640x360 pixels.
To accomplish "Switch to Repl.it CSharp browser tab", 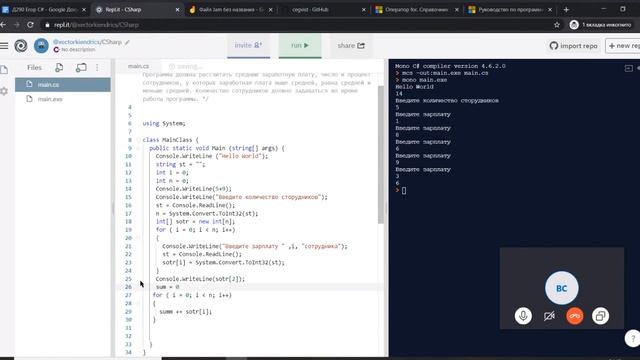I will 137,9.
